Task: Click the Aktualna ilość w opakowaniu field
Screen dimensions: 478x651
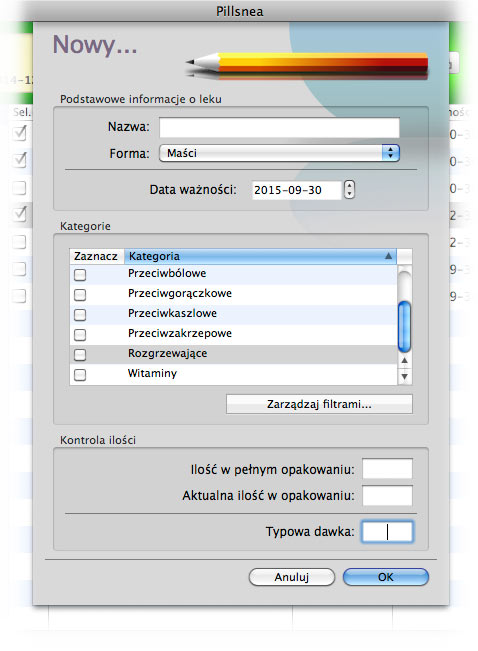Action: [x=387, y=495]
